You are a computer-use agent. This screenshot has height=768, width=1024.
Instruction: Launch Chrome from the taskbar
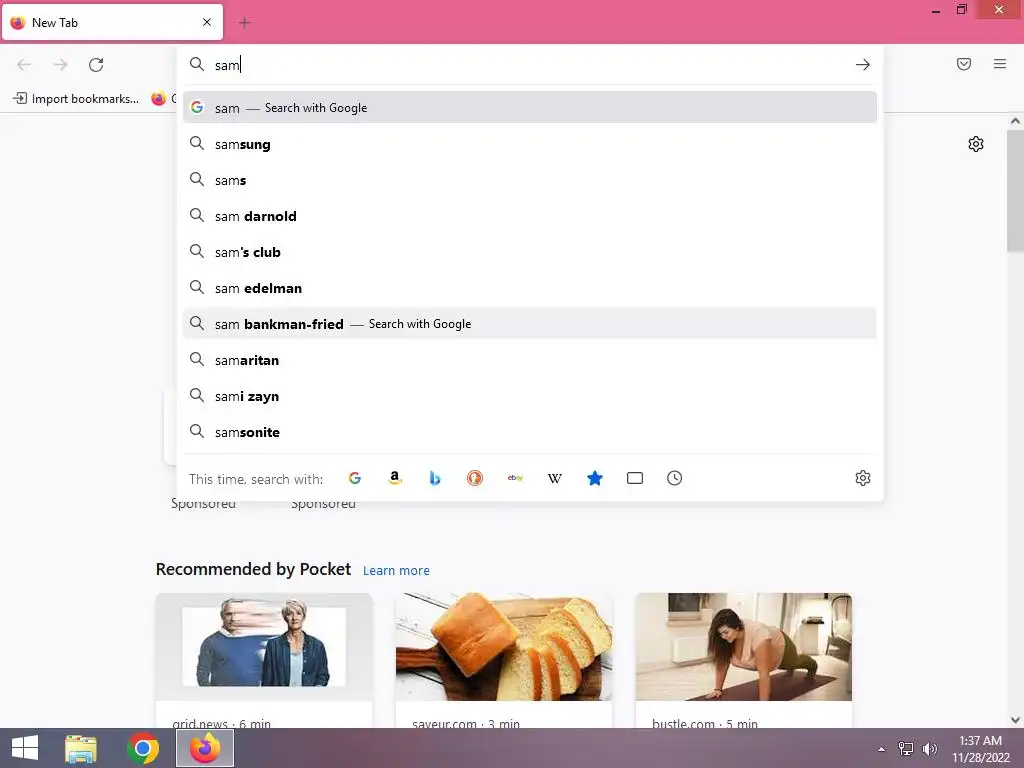pyautogui.click(x=143, y=748)
